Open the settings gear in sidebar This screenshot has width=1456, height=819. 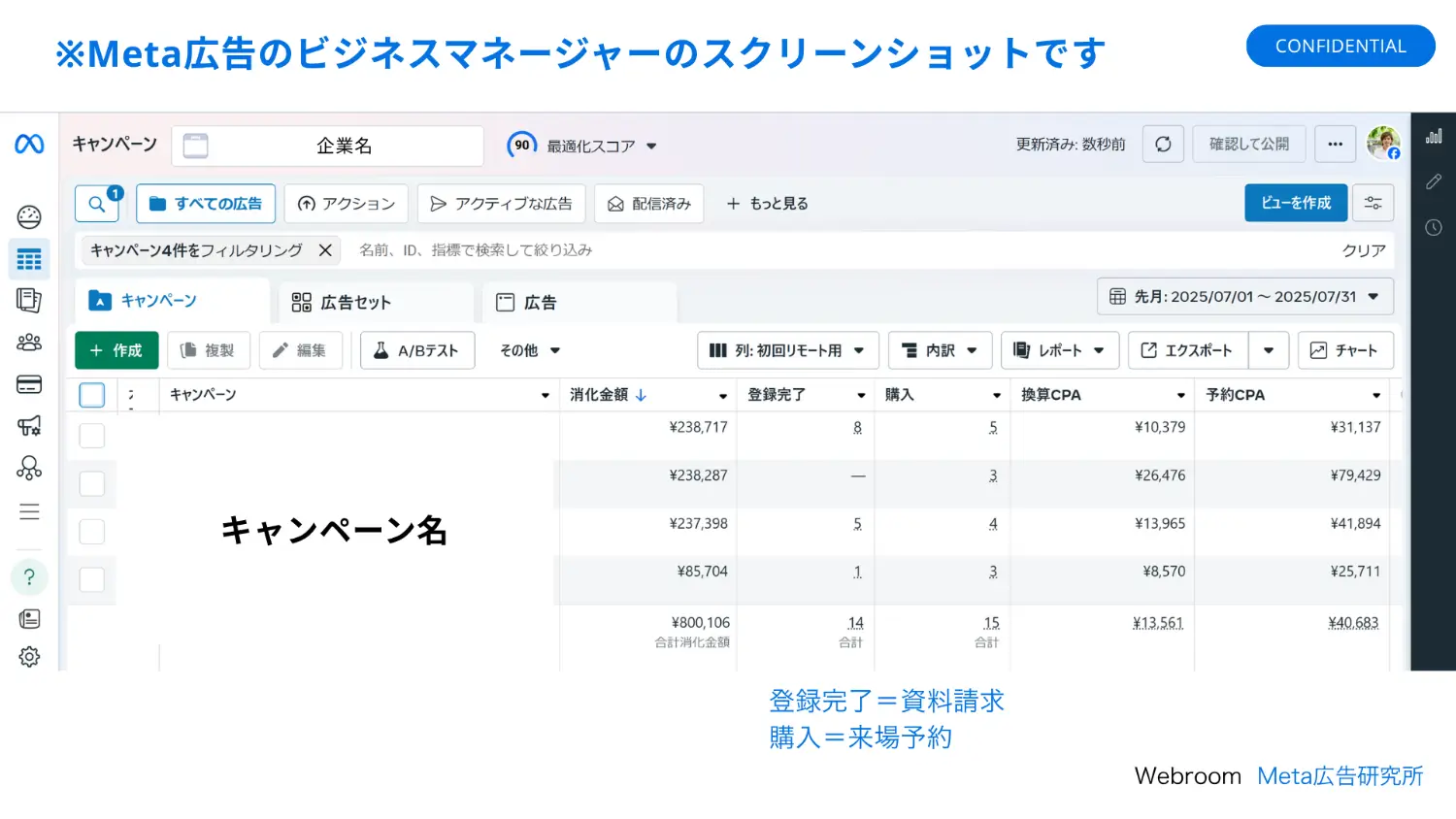[x=29, y=657]
